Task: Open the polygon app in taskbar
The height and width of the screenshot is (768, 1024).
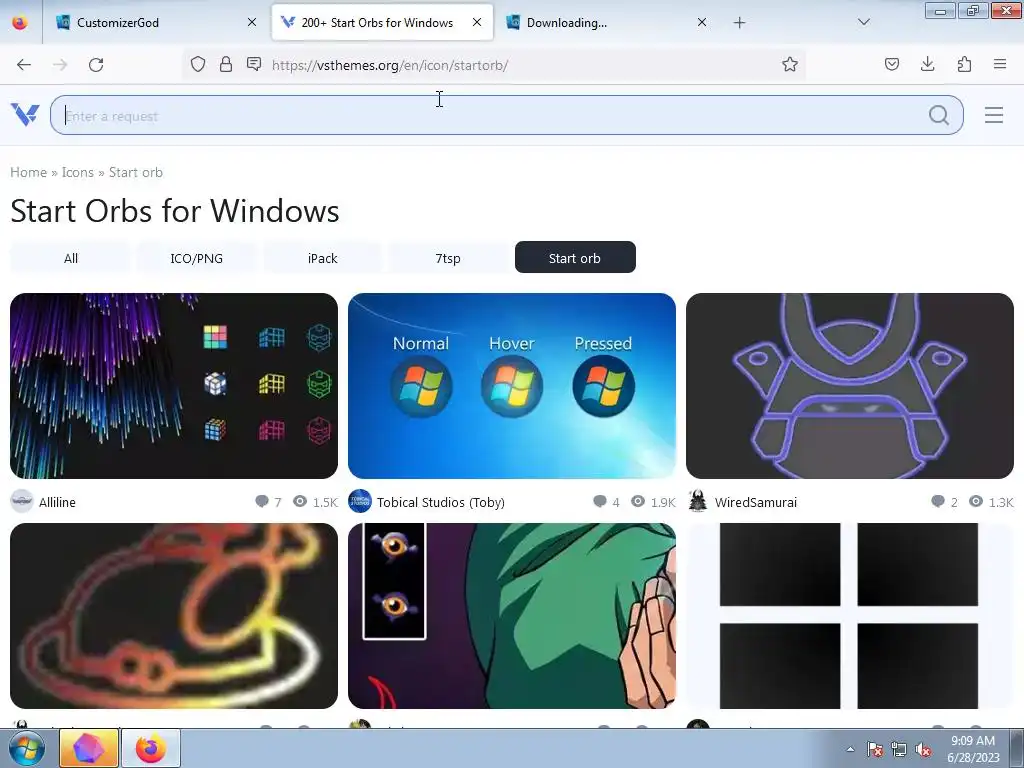Action: pyautogui.click(x=89, y=748)
